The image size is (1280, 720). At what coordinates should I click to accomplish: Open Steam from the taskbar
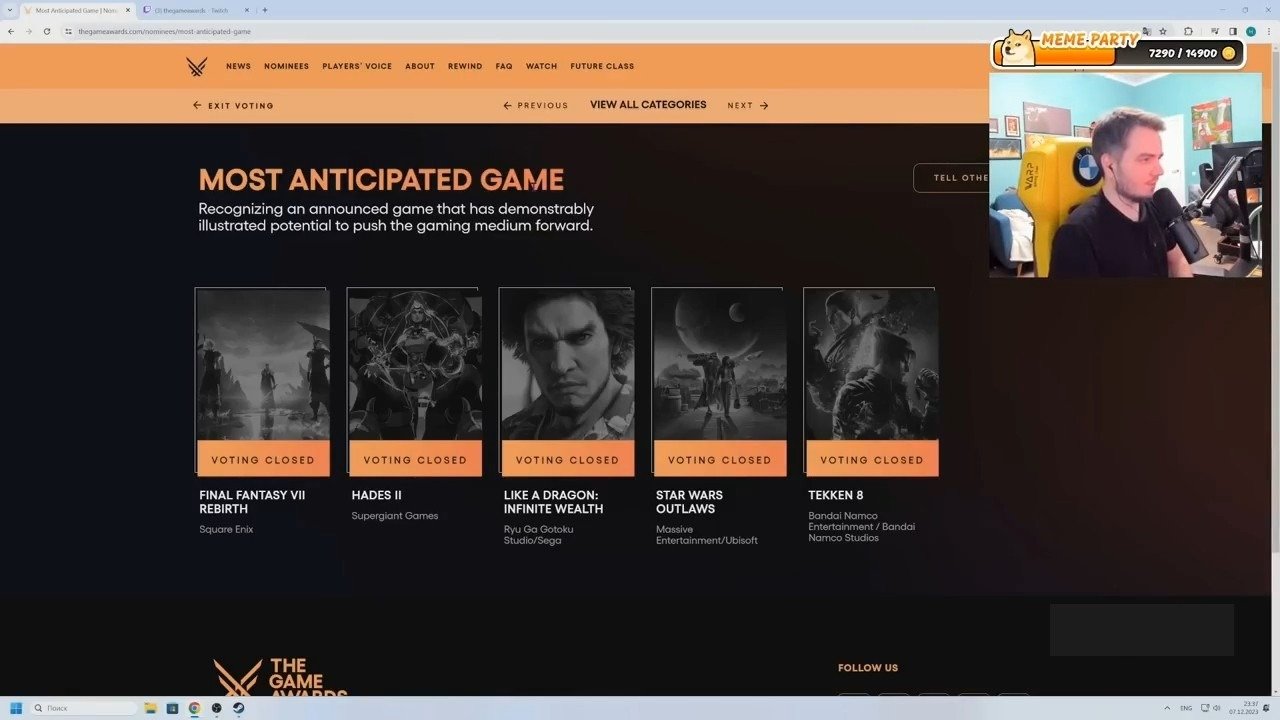pos(238,708)
